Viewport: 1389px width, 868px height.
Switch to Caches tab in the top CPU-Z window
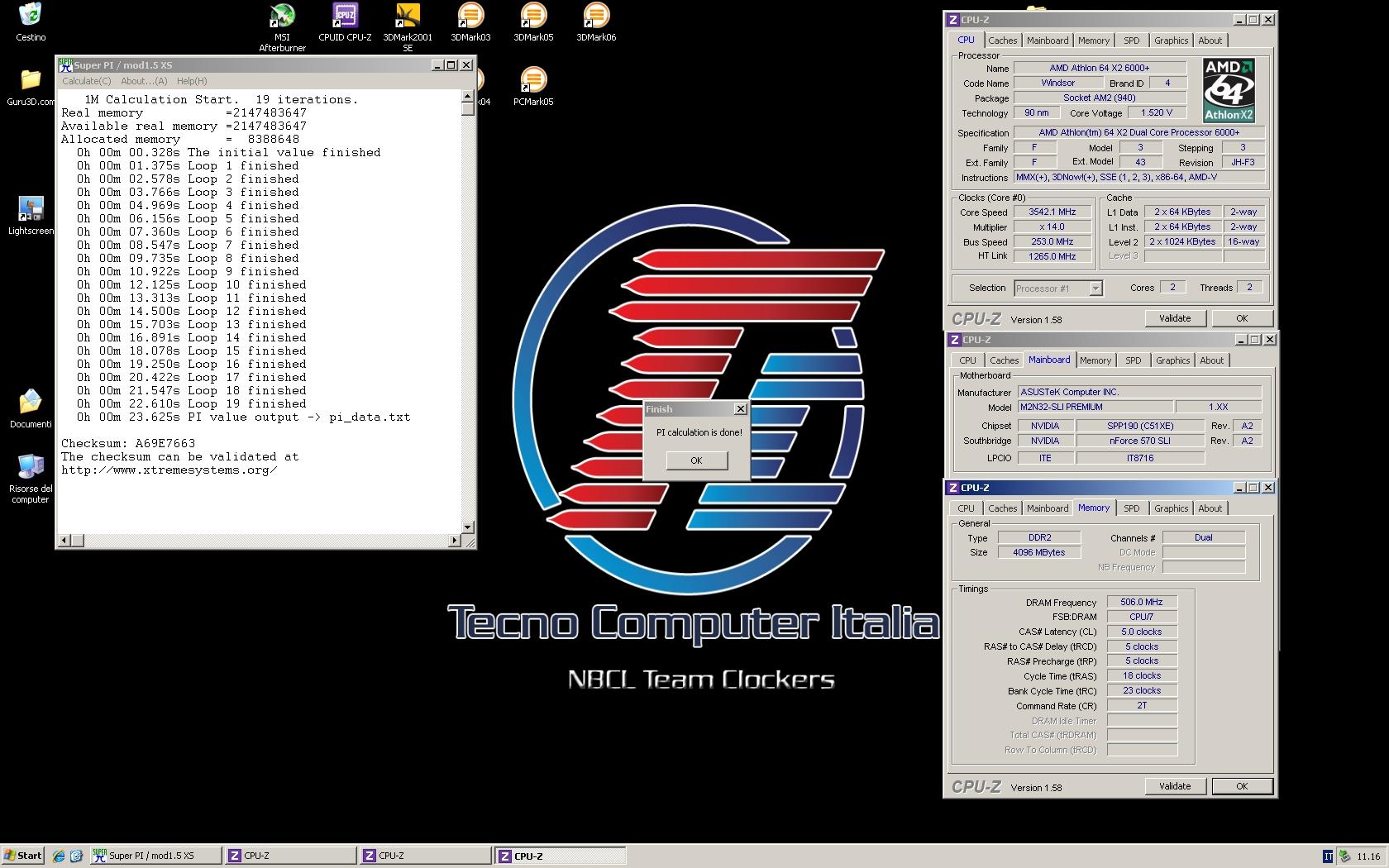tap(1002, 41)
